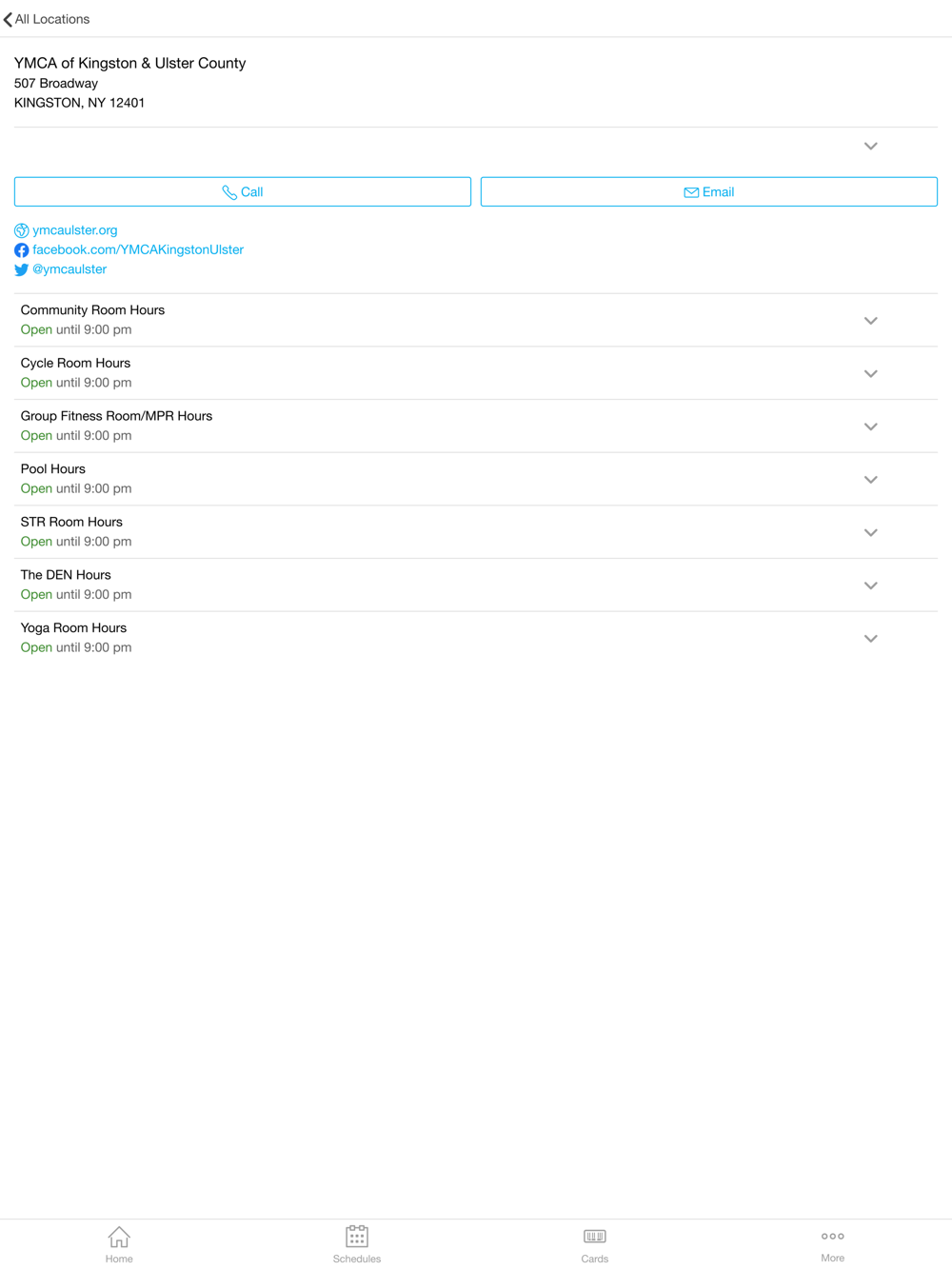Expand Community Room Hours chevron

click(870, 321)
